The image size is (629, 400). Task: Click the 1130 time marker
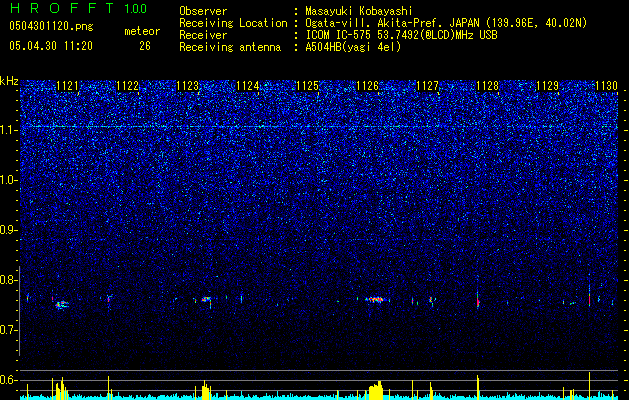607,86
